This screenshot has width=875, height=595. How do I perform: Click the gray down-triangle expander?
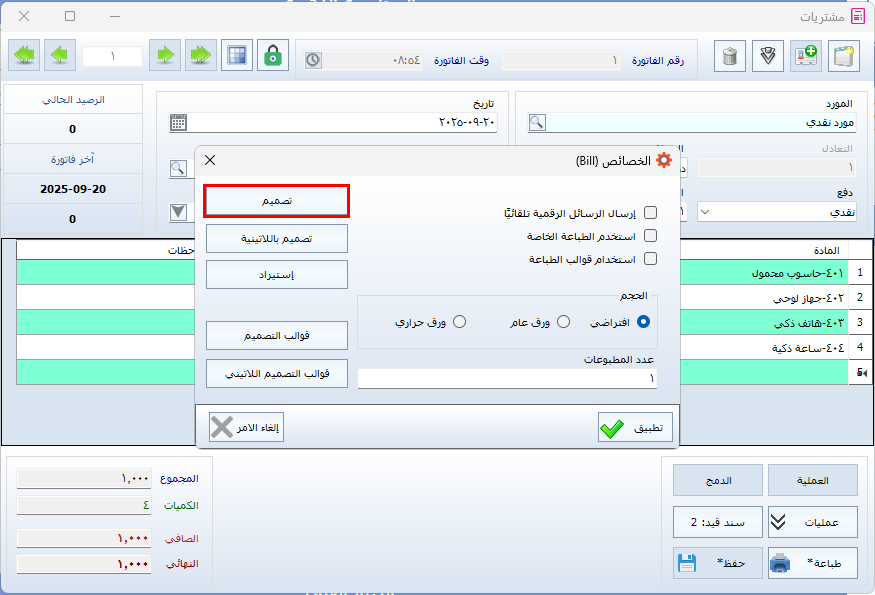pyautogui.click(x=178, y=212)
